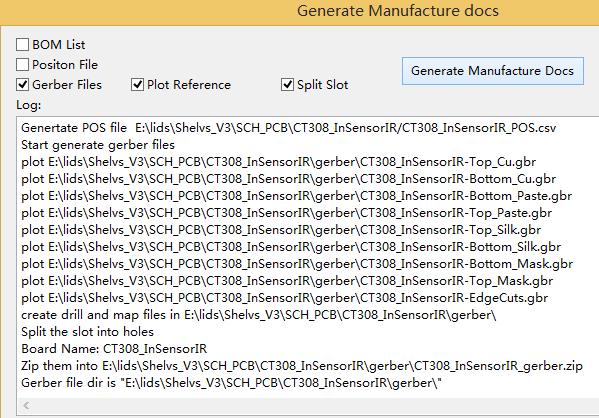Enable the BOM List checkbox

tap(23, 45)
